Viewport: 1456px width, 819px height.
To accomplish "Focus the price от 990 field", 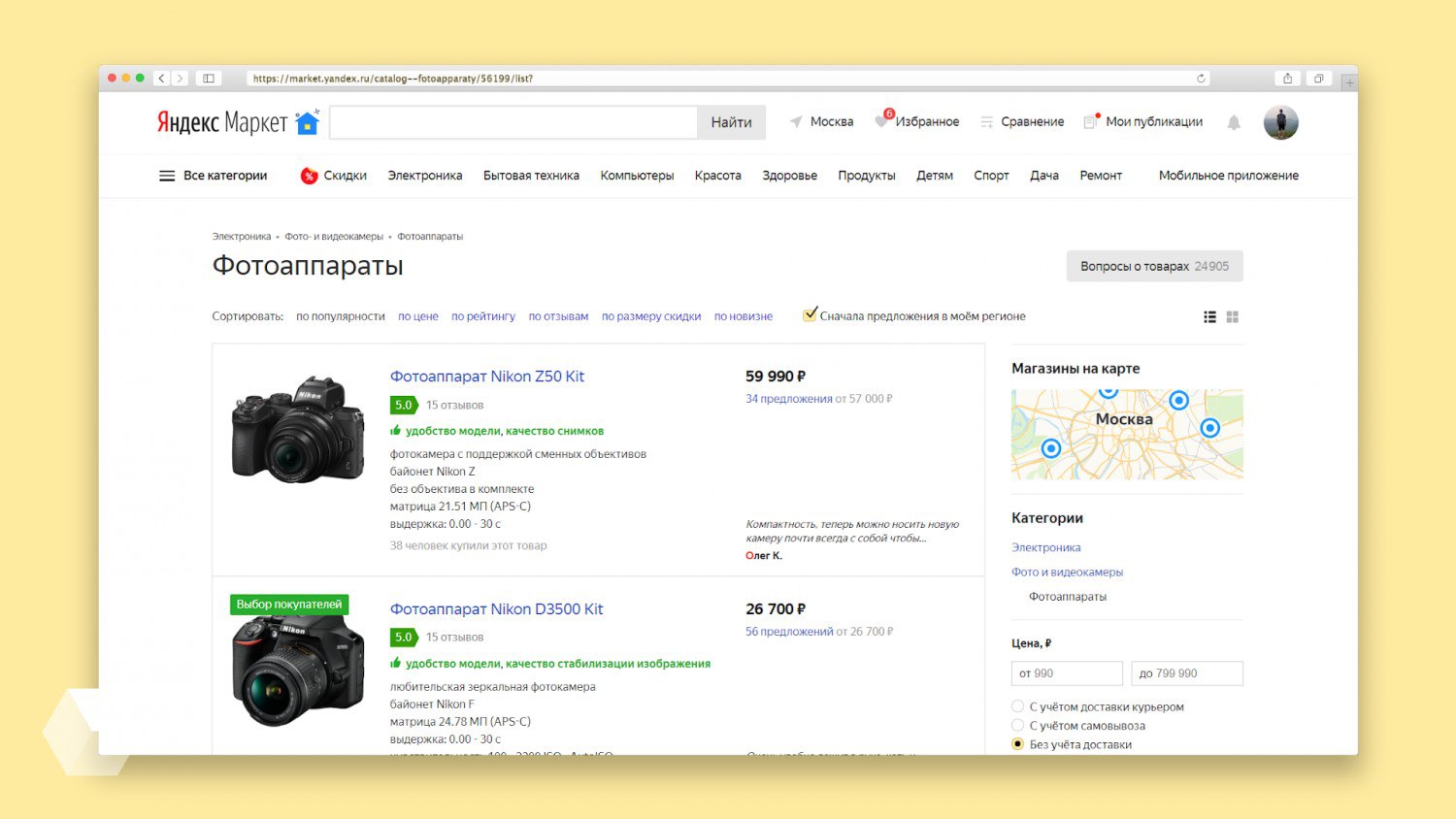I will tap(1067, 673).
